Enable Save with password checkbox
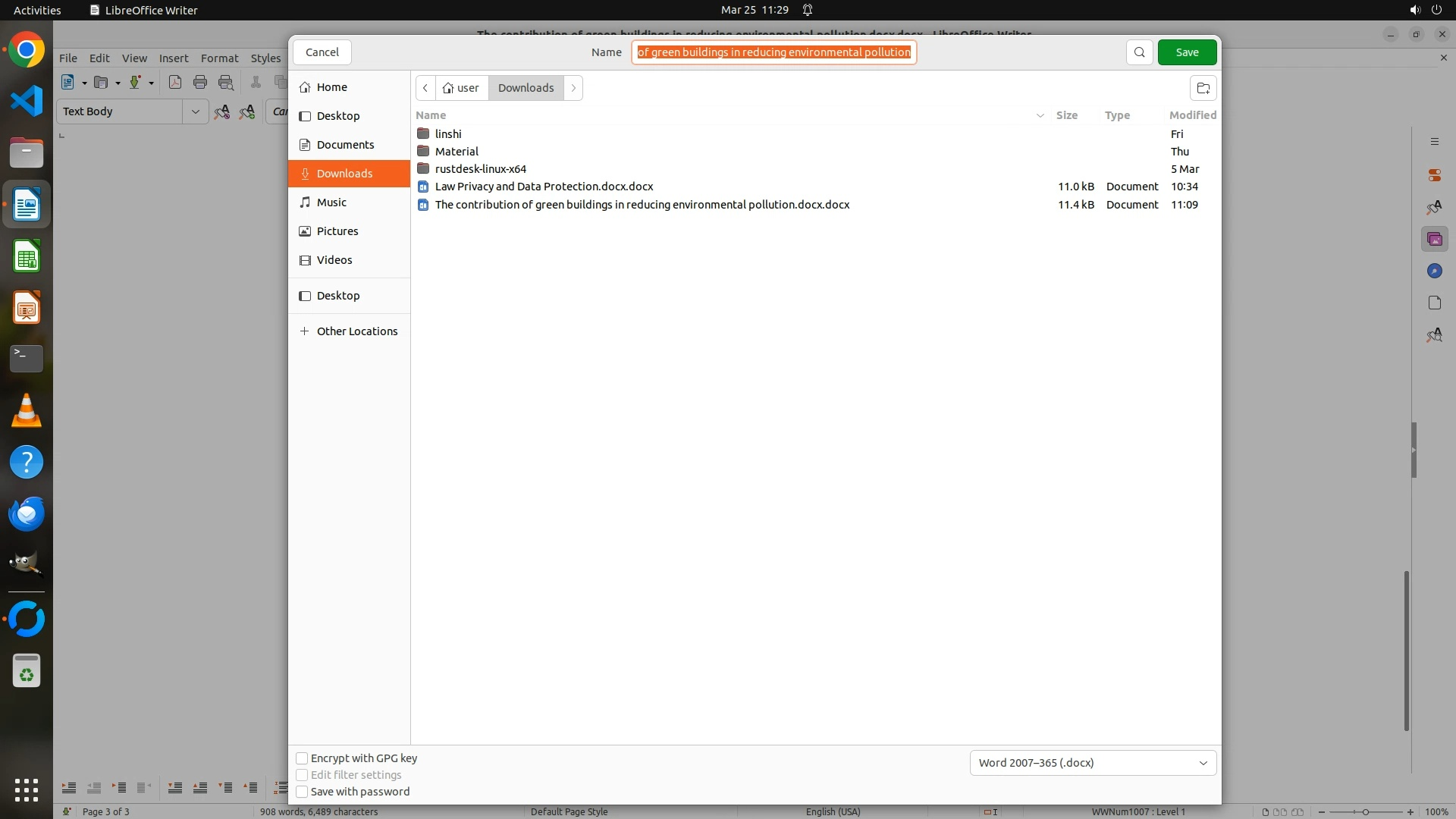1456x819 pixels. (302, 792)
